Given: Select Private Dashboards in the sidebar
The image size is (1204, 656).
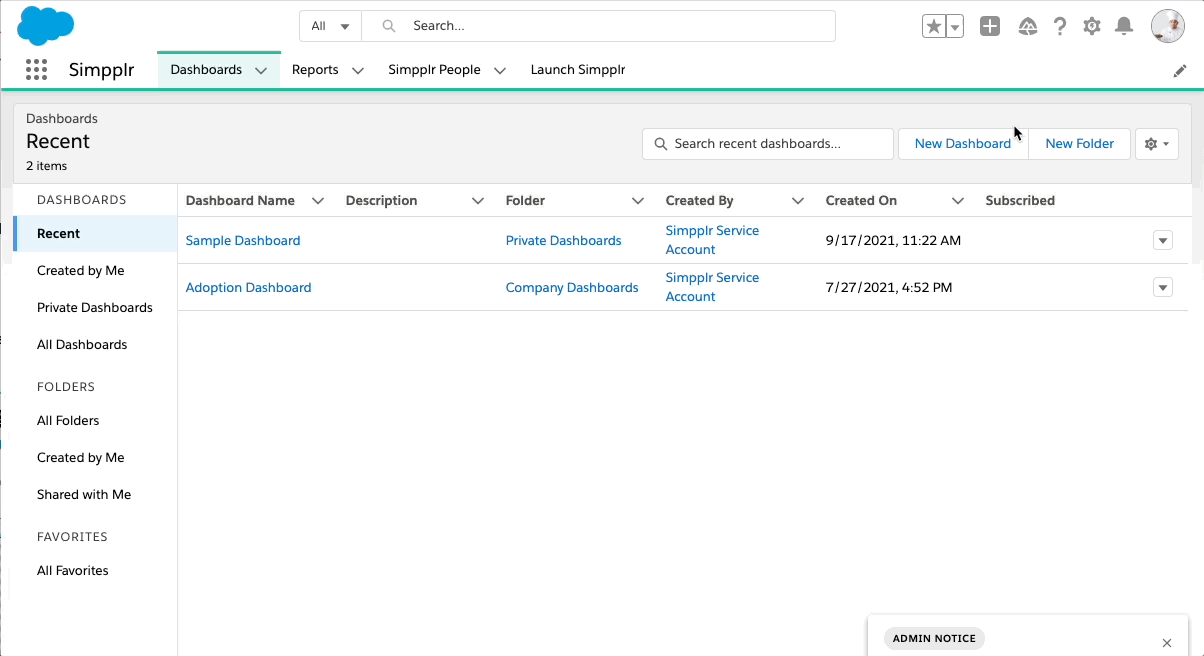Looking at the screenshot, I should pos(95,307).
